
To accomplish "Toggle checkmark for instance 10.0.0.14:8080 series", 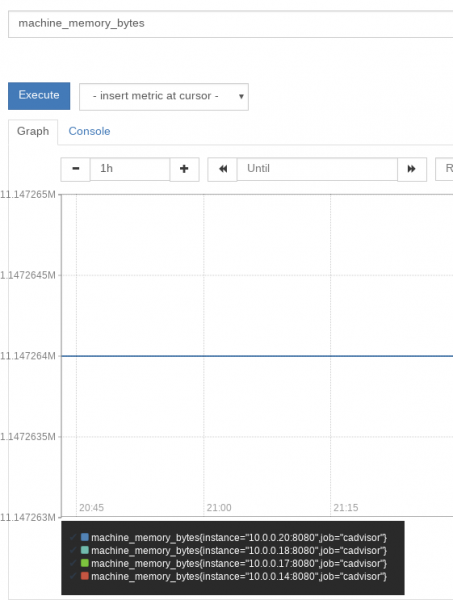I will (x=73, y=576).
